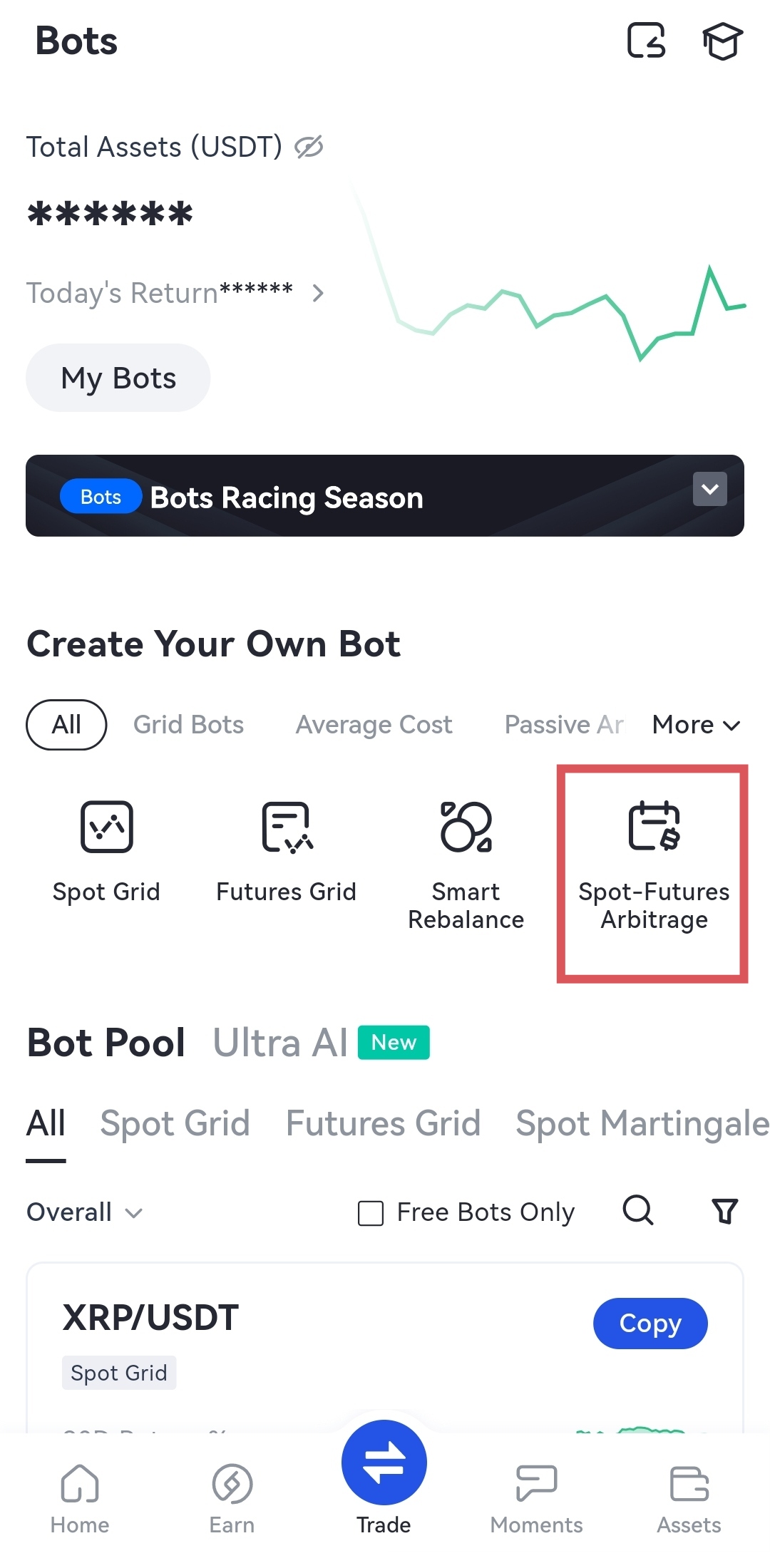Open the Spot Grid bot icon
This screenshot has height=1568, width=770.
click(x=107, y=827)
